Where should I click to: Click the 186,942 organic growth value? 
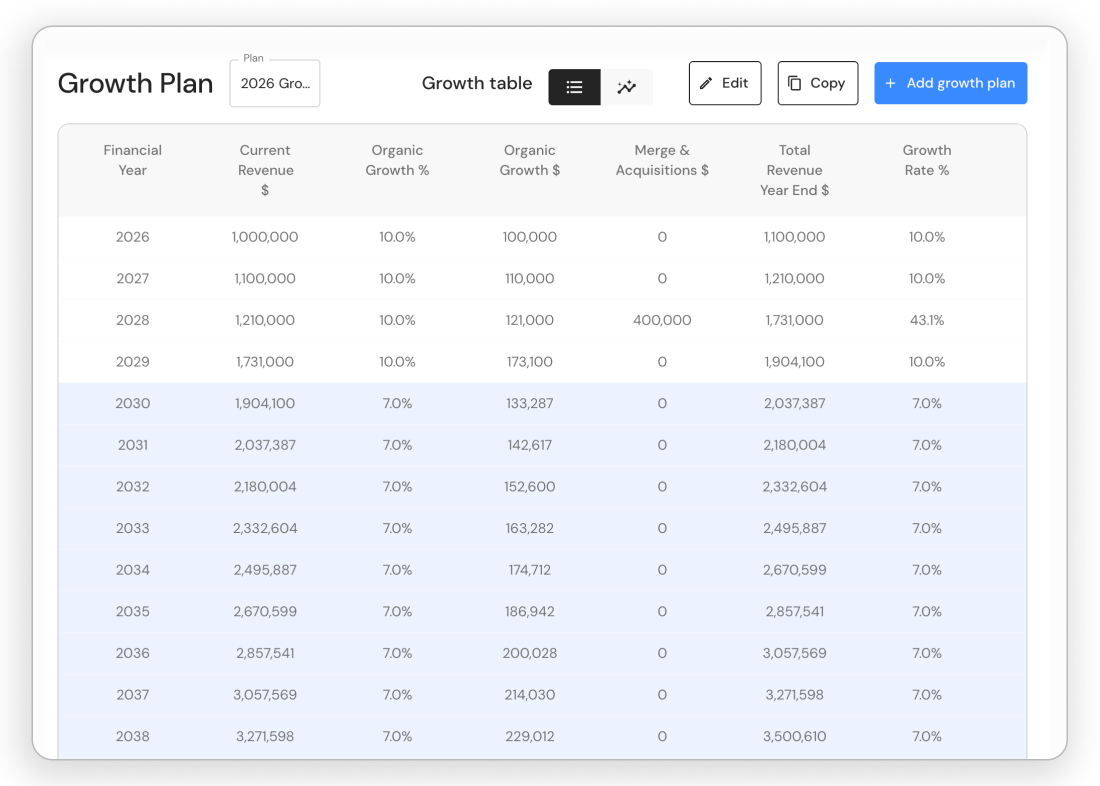[530, 611]
